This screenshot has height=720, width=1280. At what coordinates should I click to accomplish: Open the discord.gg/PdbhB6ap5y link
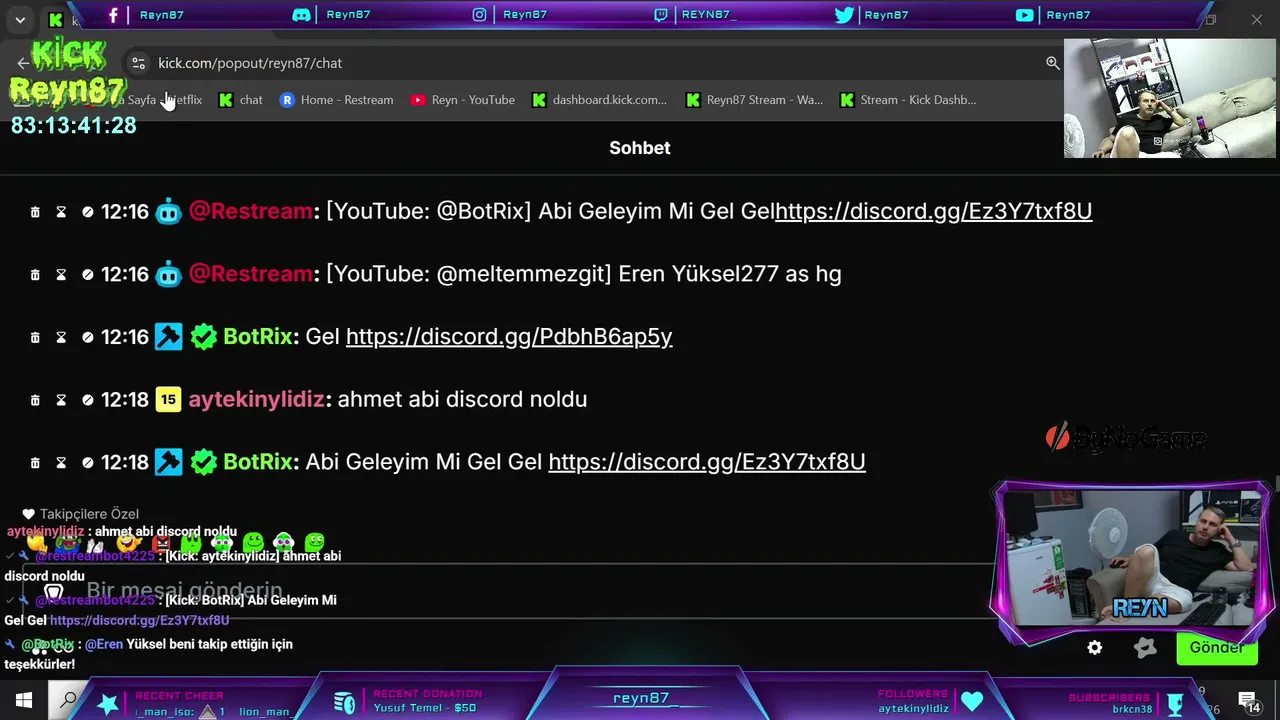pos(509,337)
